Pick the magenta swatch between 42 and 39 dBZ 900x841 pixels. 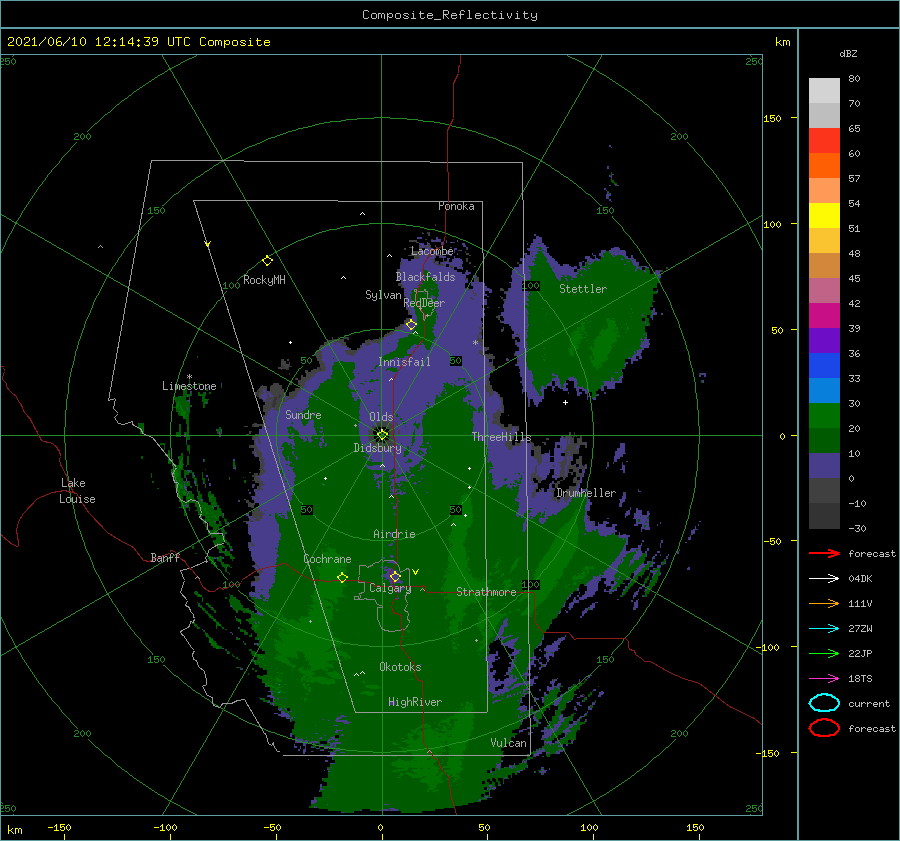[824, 316]
